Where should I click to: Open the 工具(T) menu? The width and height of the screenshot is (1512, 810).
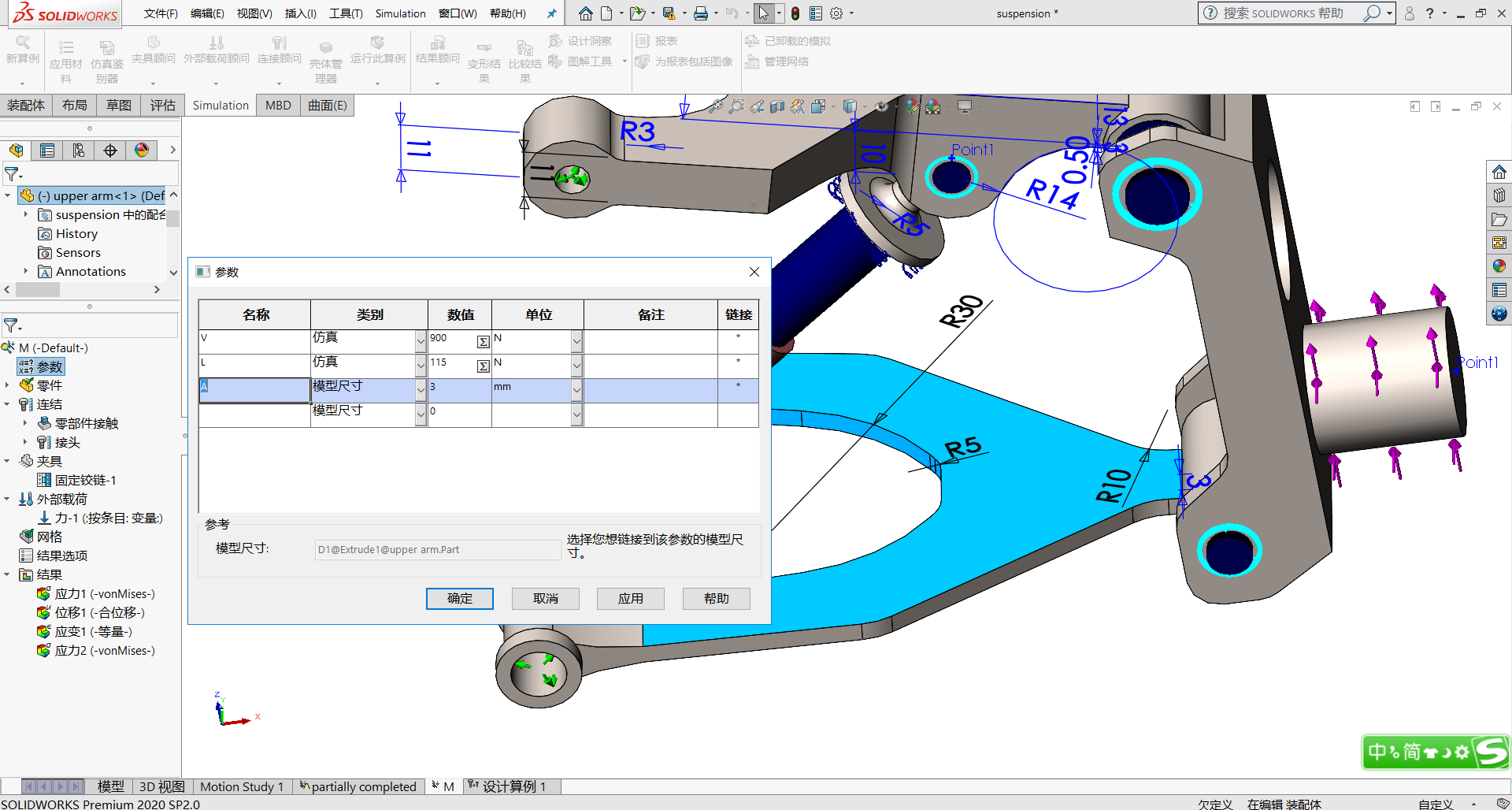[346, 13]
